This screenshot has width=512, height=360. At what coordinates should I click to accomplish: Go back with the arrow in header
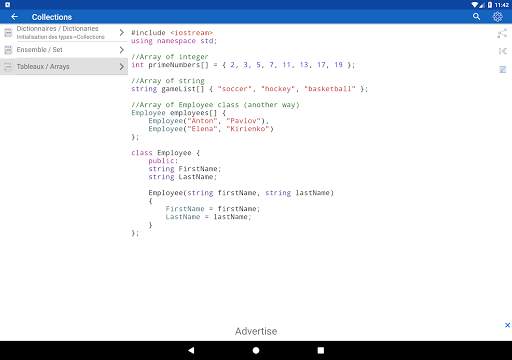pyautogui.click(x=14, y=17)
